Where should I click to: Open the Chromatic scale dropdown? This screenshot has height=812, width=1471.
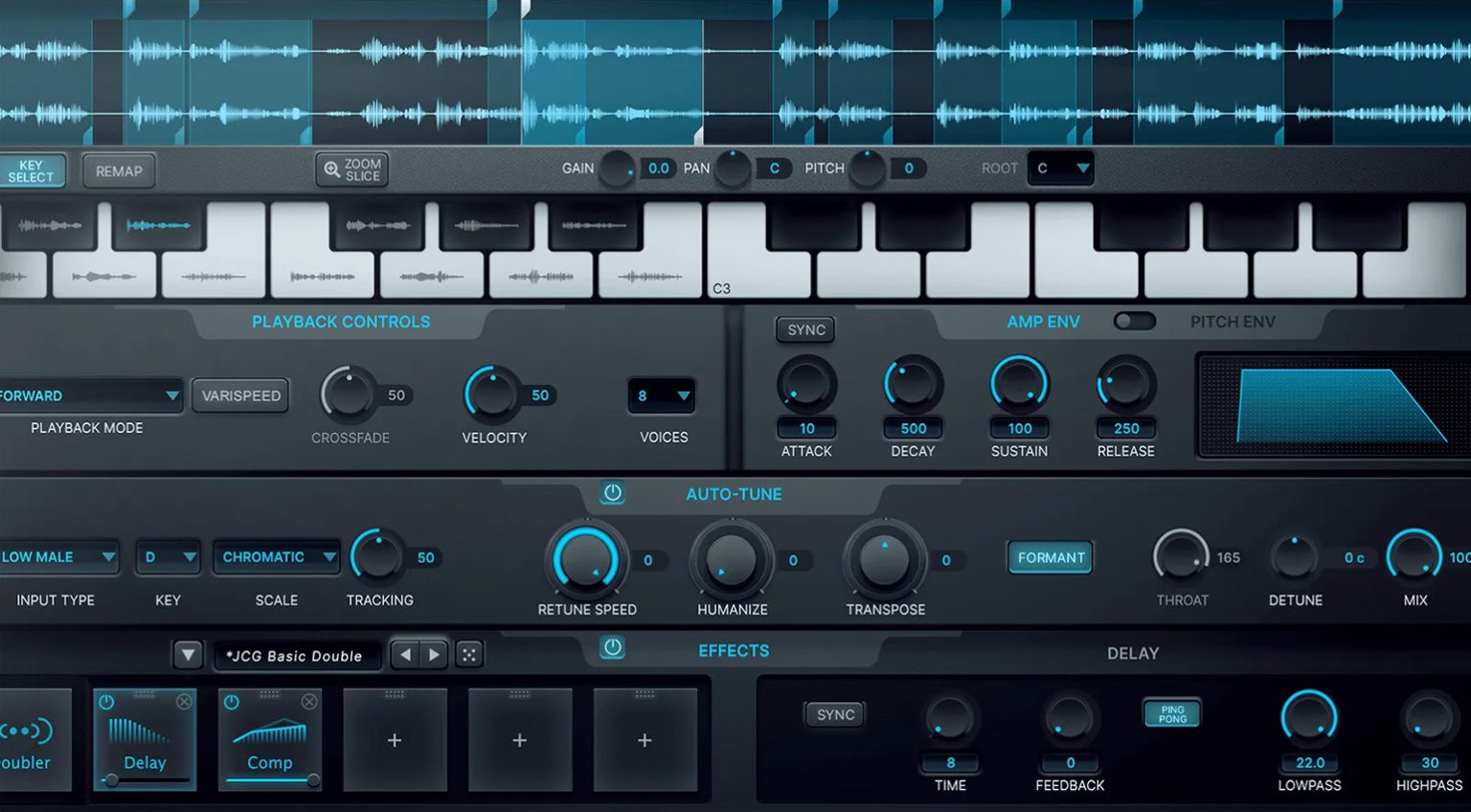pyautogui.click(x=277, y=557)
